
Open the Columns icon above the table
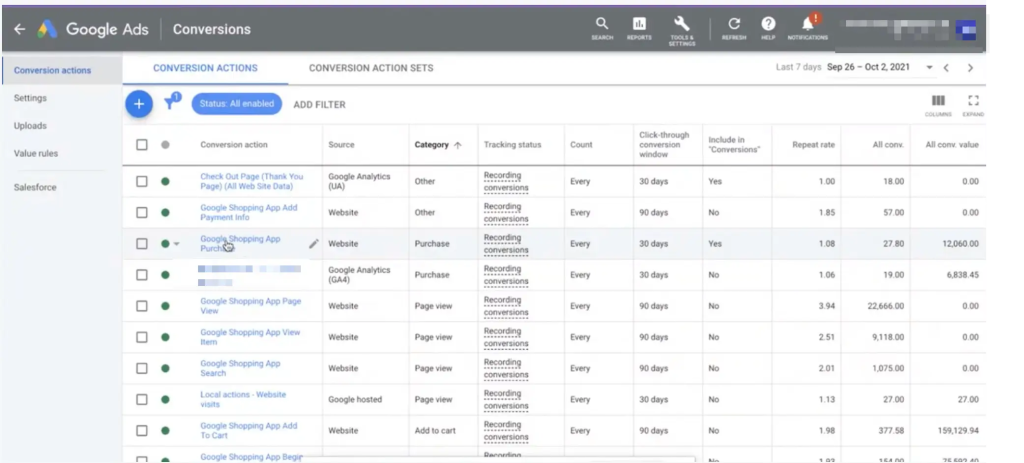(x=938, y=101)
